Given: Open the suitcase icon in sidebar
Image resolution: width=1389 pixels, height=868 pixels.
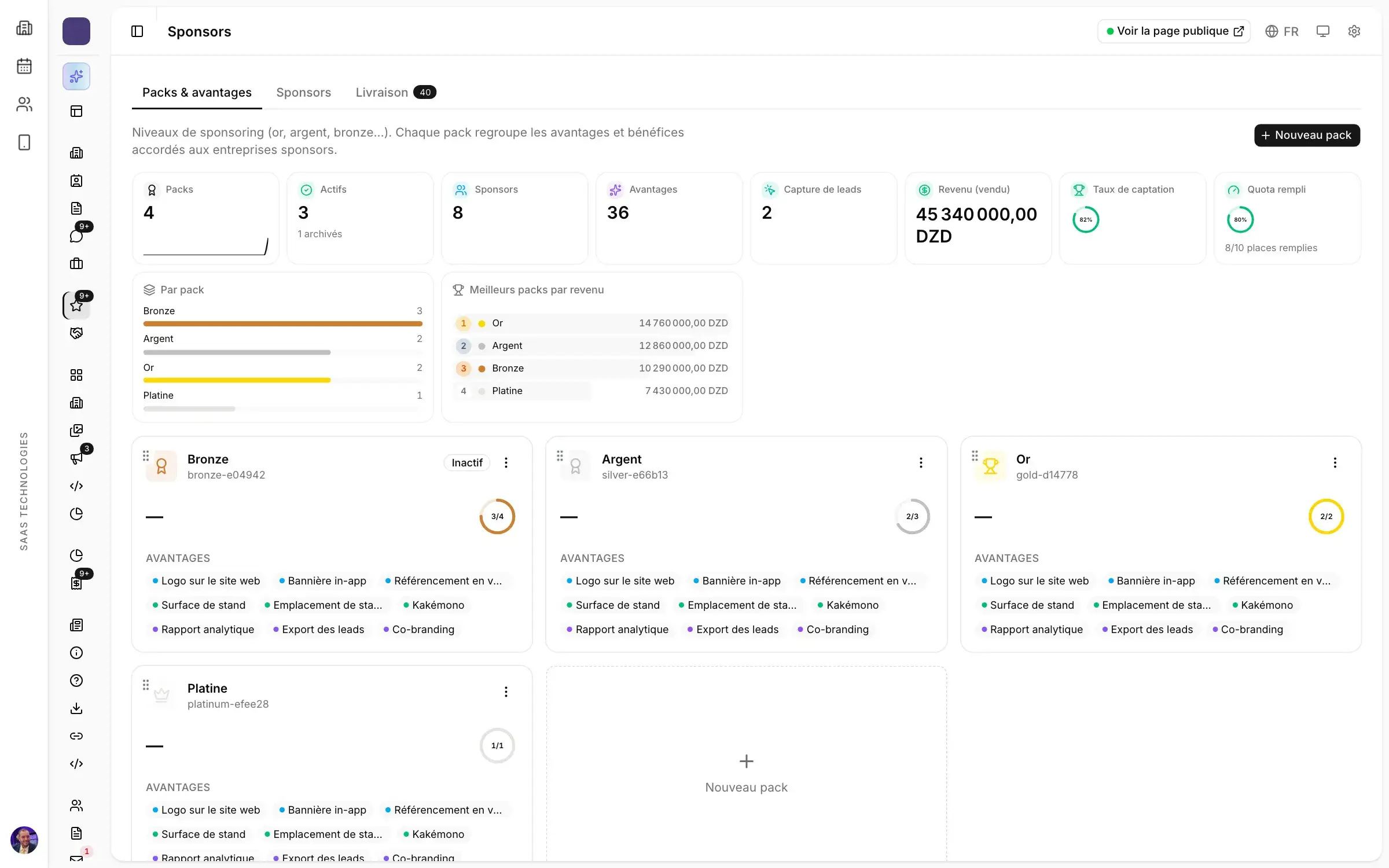Looking at the screenshot, I should pos(76,264).
